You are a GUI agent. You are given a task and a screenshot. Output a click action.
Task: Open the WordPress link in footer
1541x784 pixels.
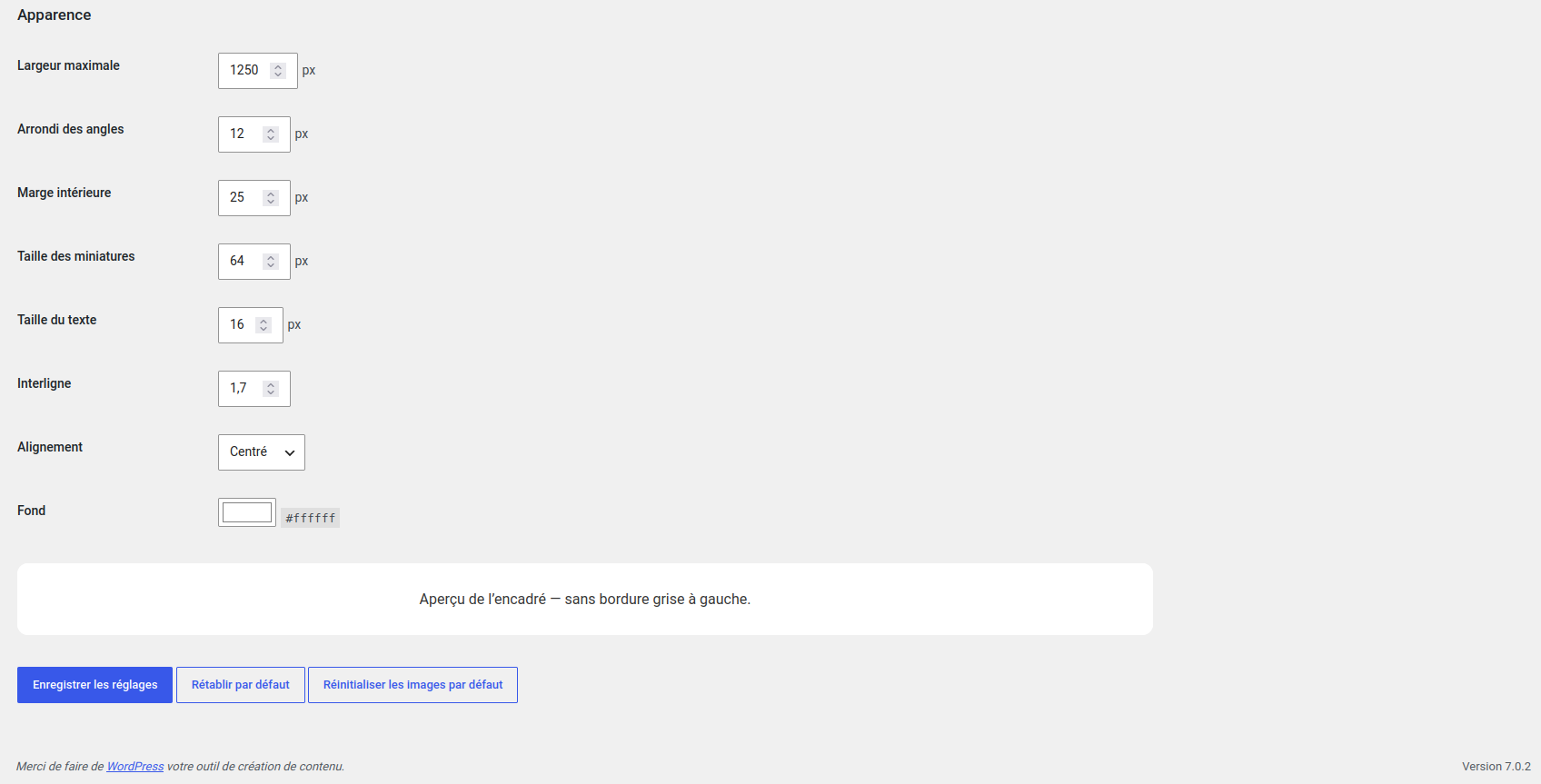click(x=135, y=767)
